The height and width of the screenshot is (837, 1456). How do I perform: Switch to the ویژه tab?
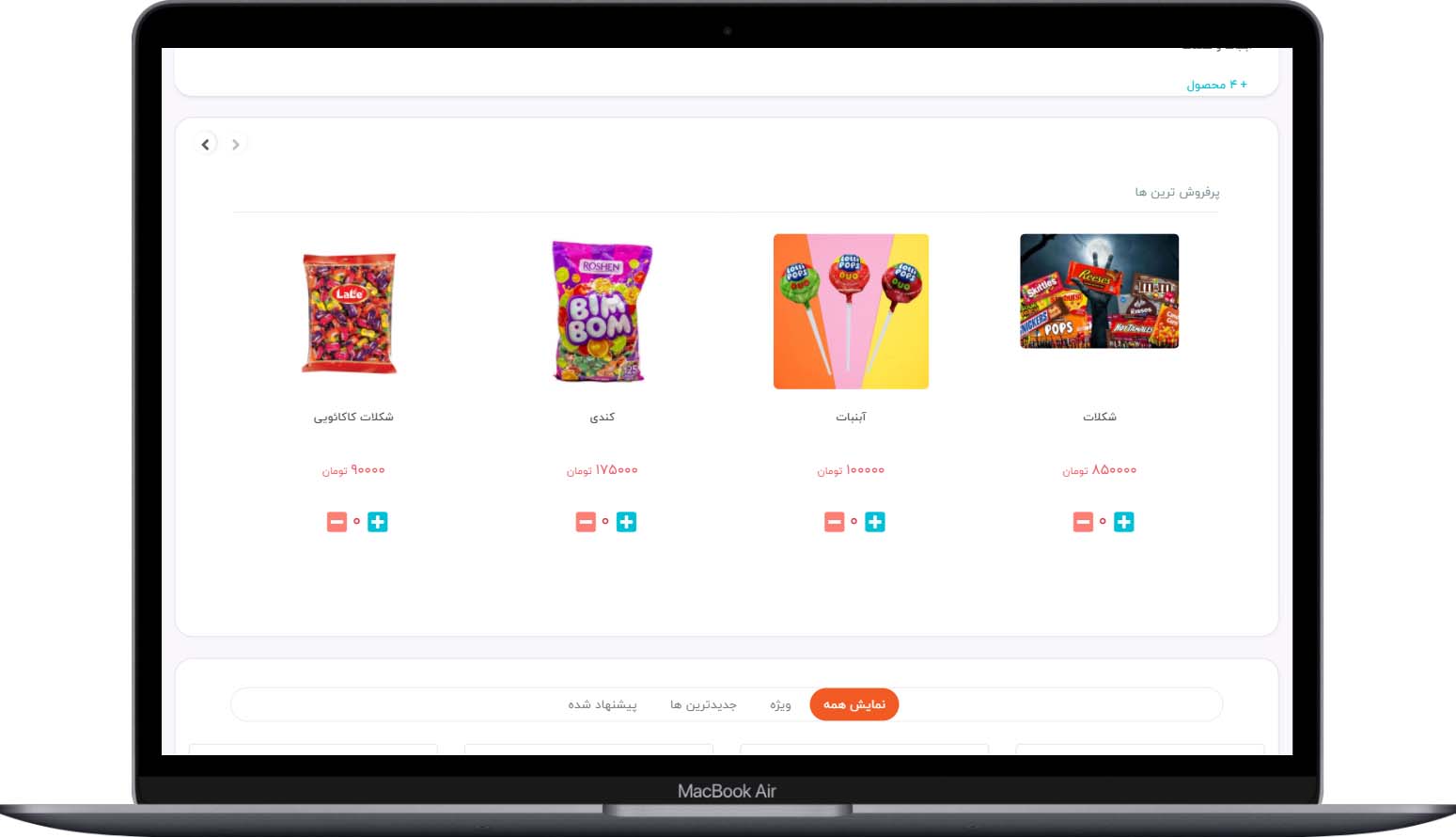click(x=780, y=704)
